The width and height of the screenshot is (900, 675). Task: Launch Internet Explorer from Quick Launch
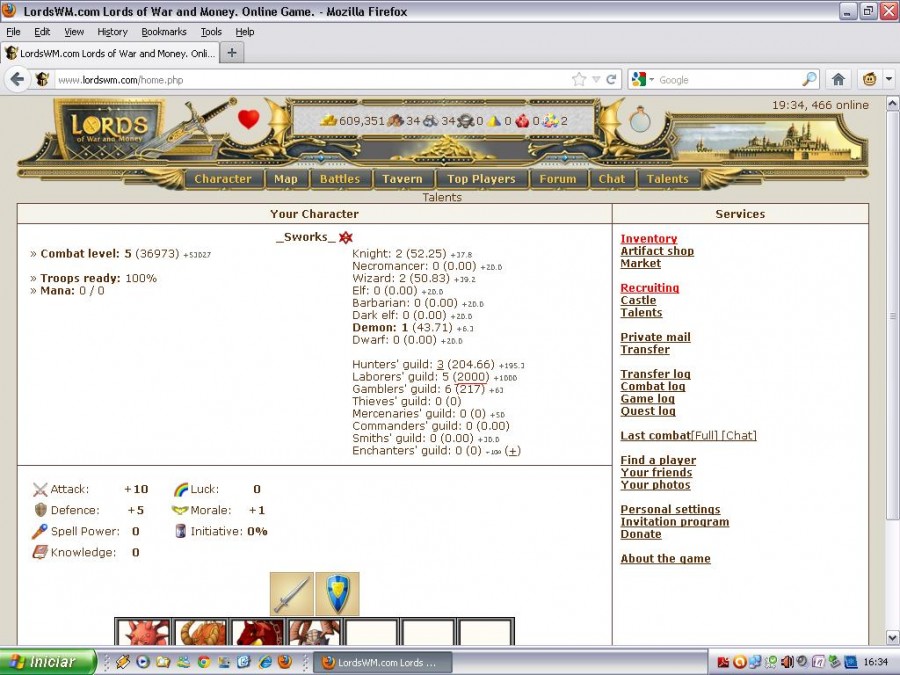pyautogui.click(x=265, y=662)
